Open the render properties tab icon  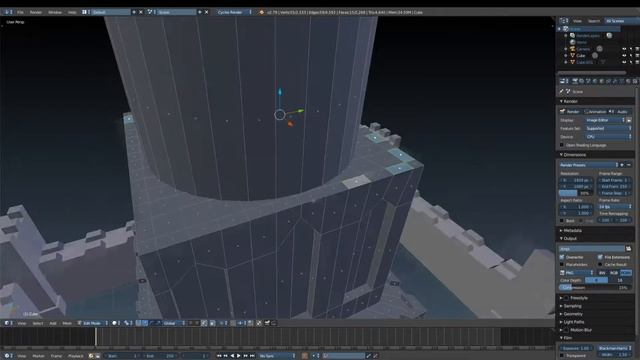click(575, 81)
